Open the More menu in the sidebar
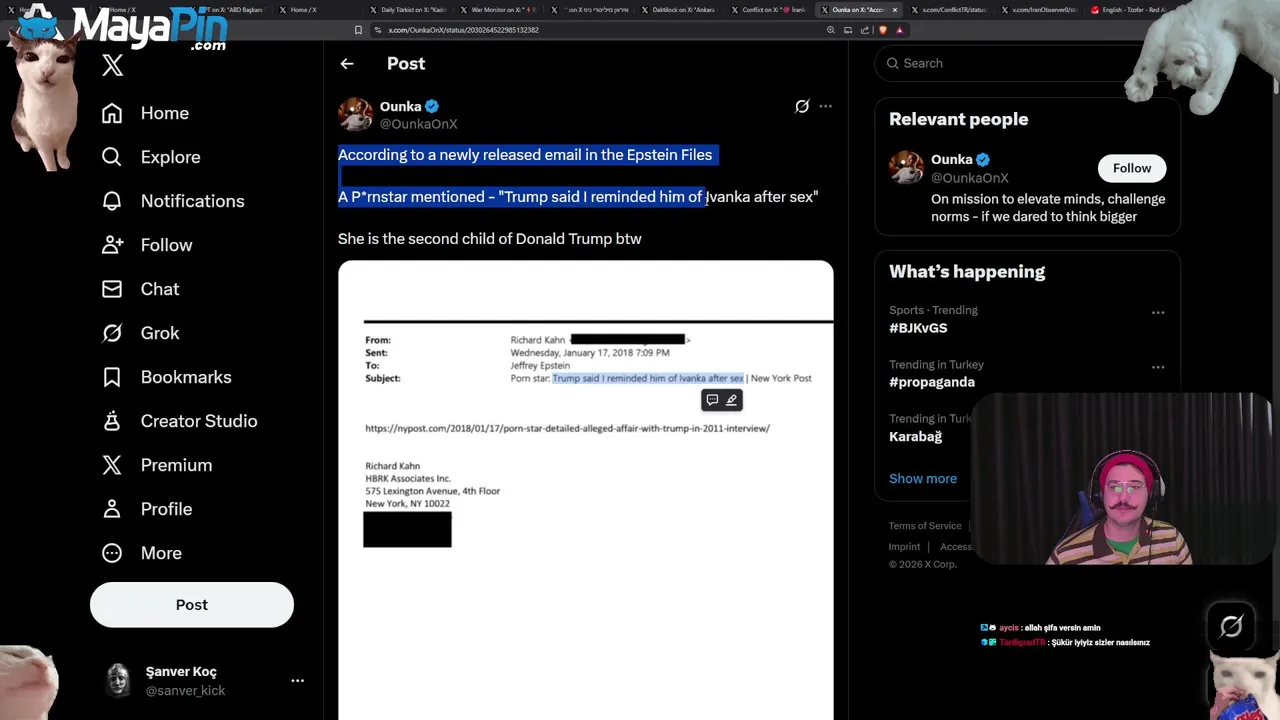Viewport: 1280px width, 720px height. pos(141,553)
